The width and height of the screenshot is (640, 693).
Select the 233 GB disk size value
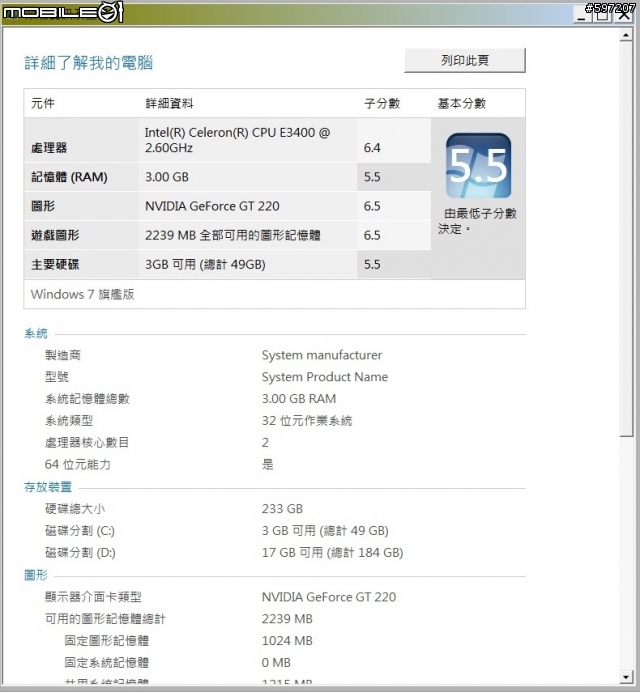coord(282,509)
